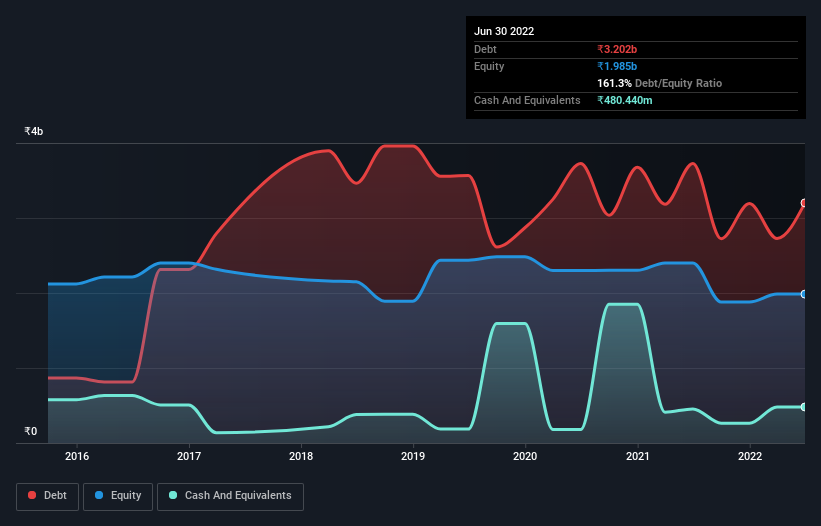This screenshot has width=821, height=526.
Task: Click the Cash And Equivalents tooltip row label
Action: pos(527,100)
